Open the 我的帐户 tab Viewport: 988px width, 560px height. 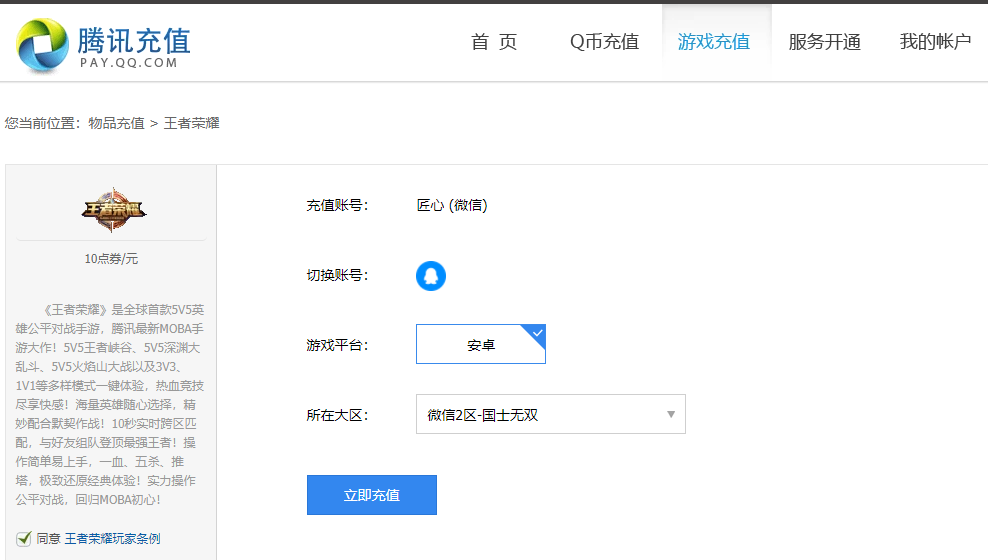pos(935,42)
